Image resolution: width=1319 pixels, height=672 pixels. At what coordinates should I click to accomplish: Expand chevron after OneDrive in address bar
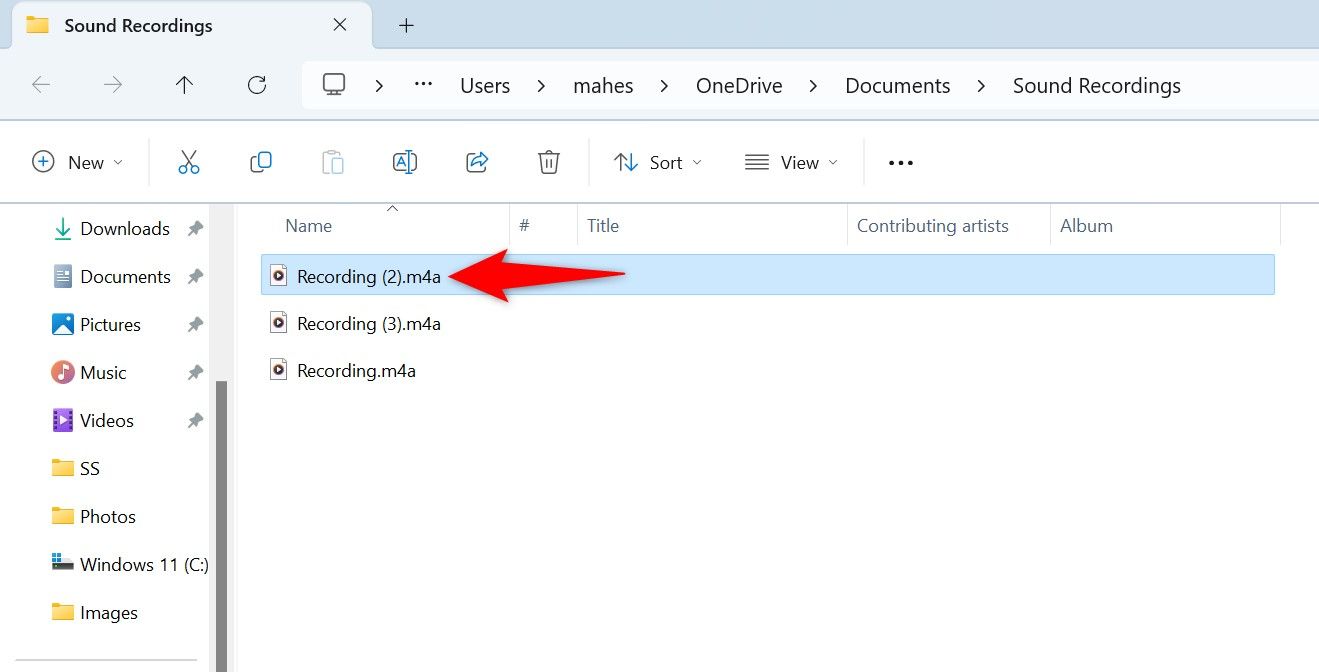coord(814,86)
